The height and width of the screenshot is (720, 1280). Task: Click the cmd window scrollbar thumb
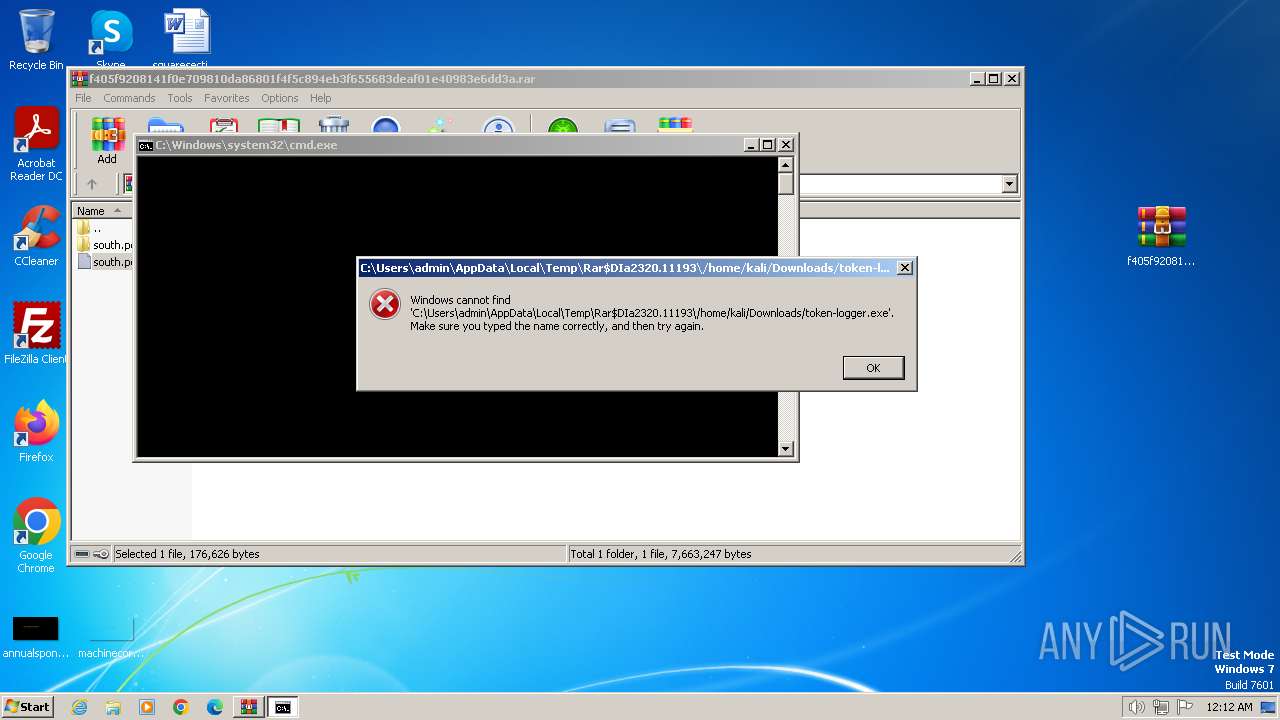click(786, 184)
